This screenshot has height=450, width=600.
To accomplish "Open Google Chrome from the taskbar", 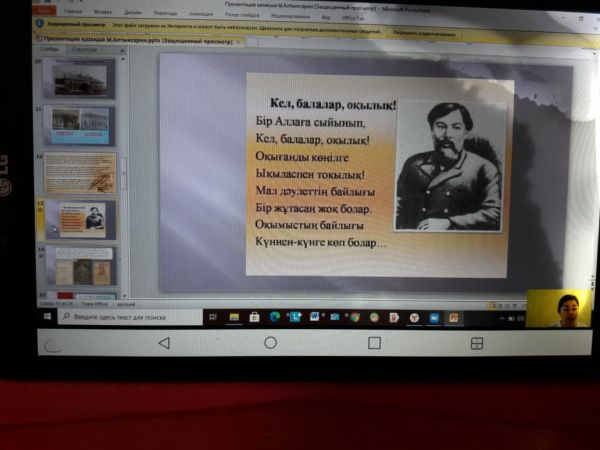I will pyautogui.click(x=354, y=317).
